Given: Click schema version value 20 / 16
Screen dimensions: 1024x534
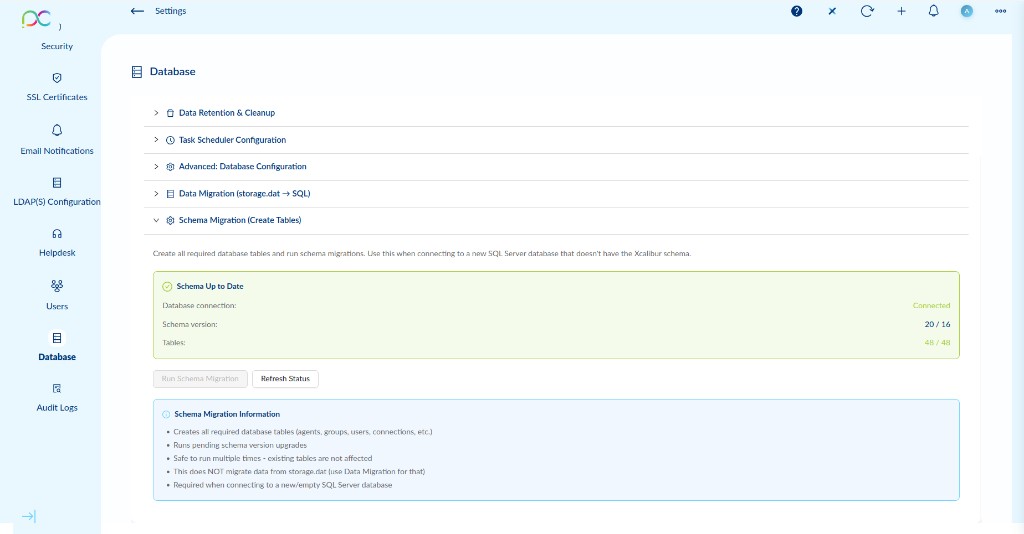Looking at the screenshot, I should pyautogui.click(x=937, y=324).
